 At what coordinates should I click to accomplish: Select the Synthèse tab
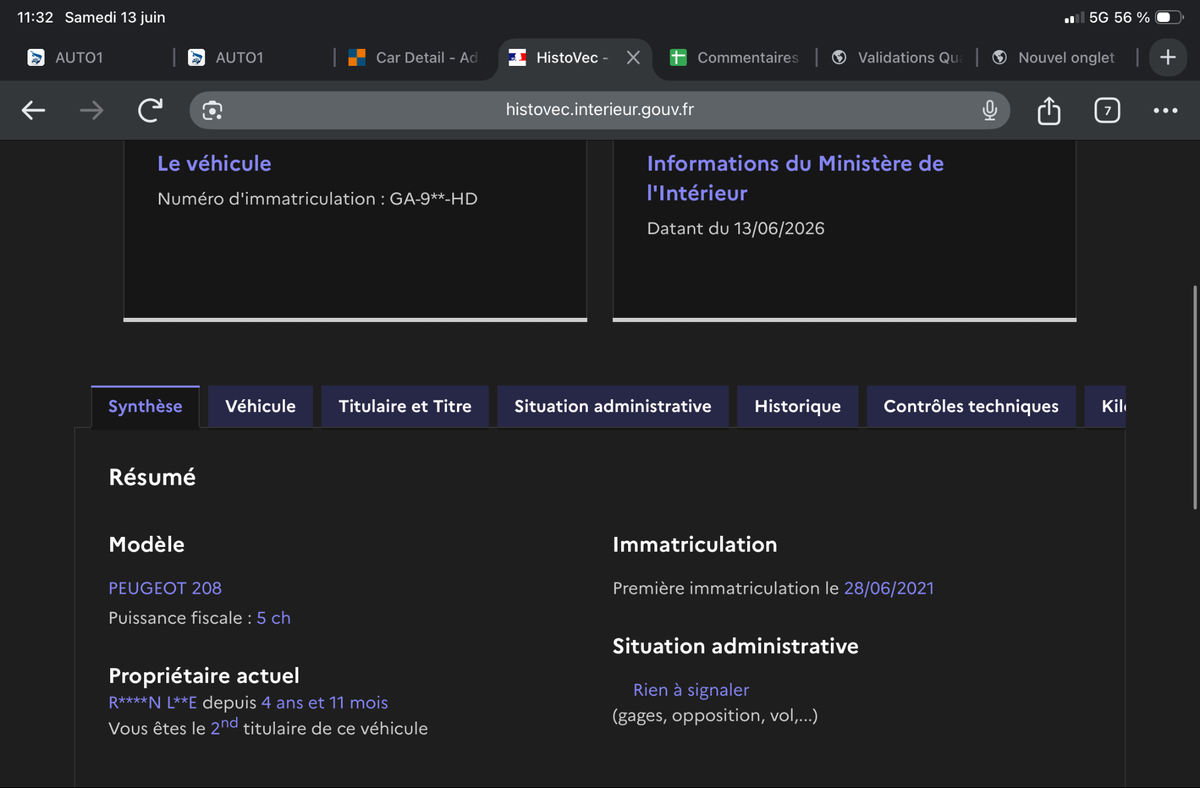click(x=145, y=406)
